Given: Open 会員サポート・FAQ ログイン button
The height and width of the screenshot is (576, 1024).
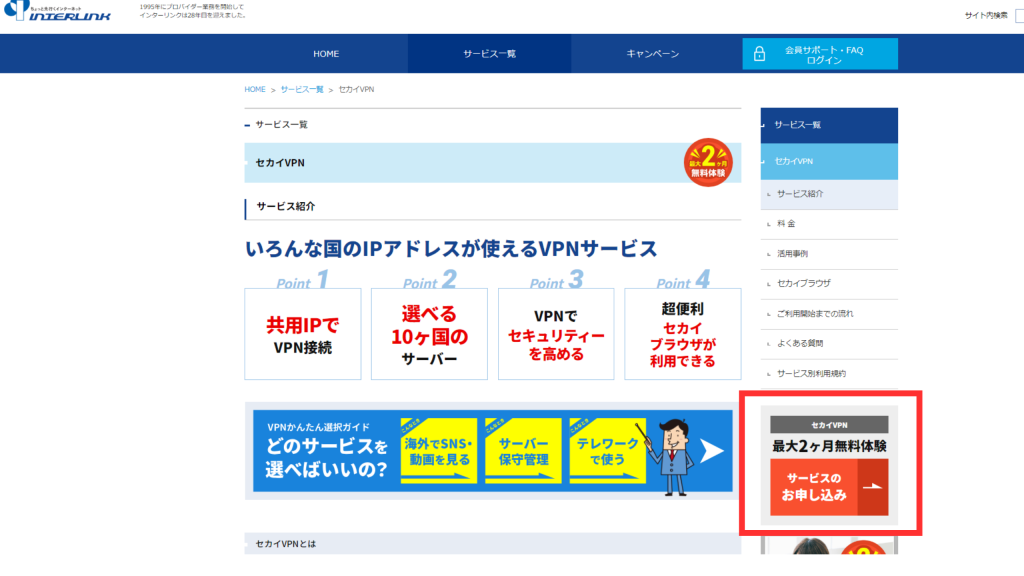Looking at the screenshot, I should click(820, 54).
